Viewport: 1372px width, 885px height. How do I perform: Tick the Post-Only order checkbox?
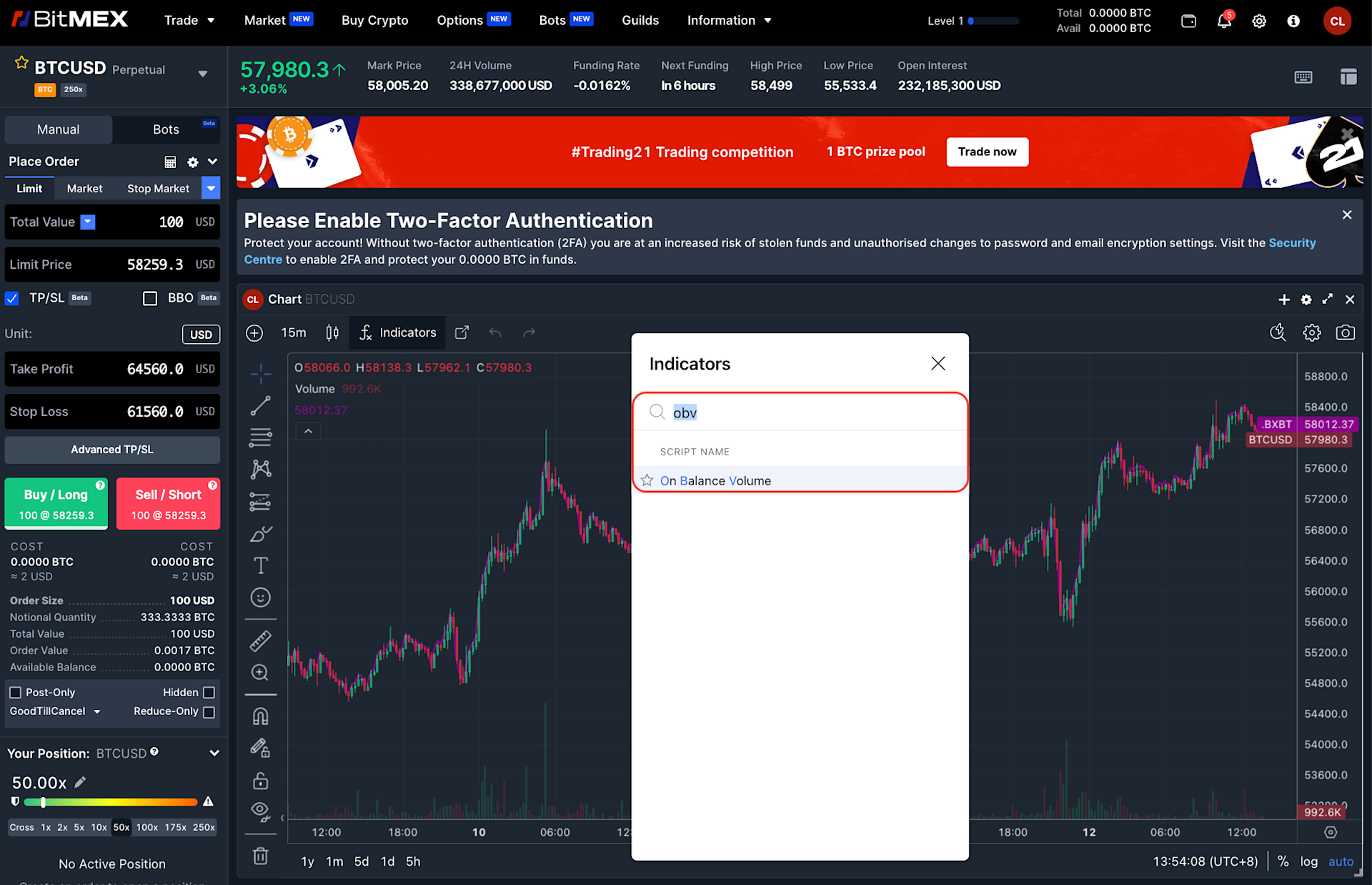coord(15,692)
